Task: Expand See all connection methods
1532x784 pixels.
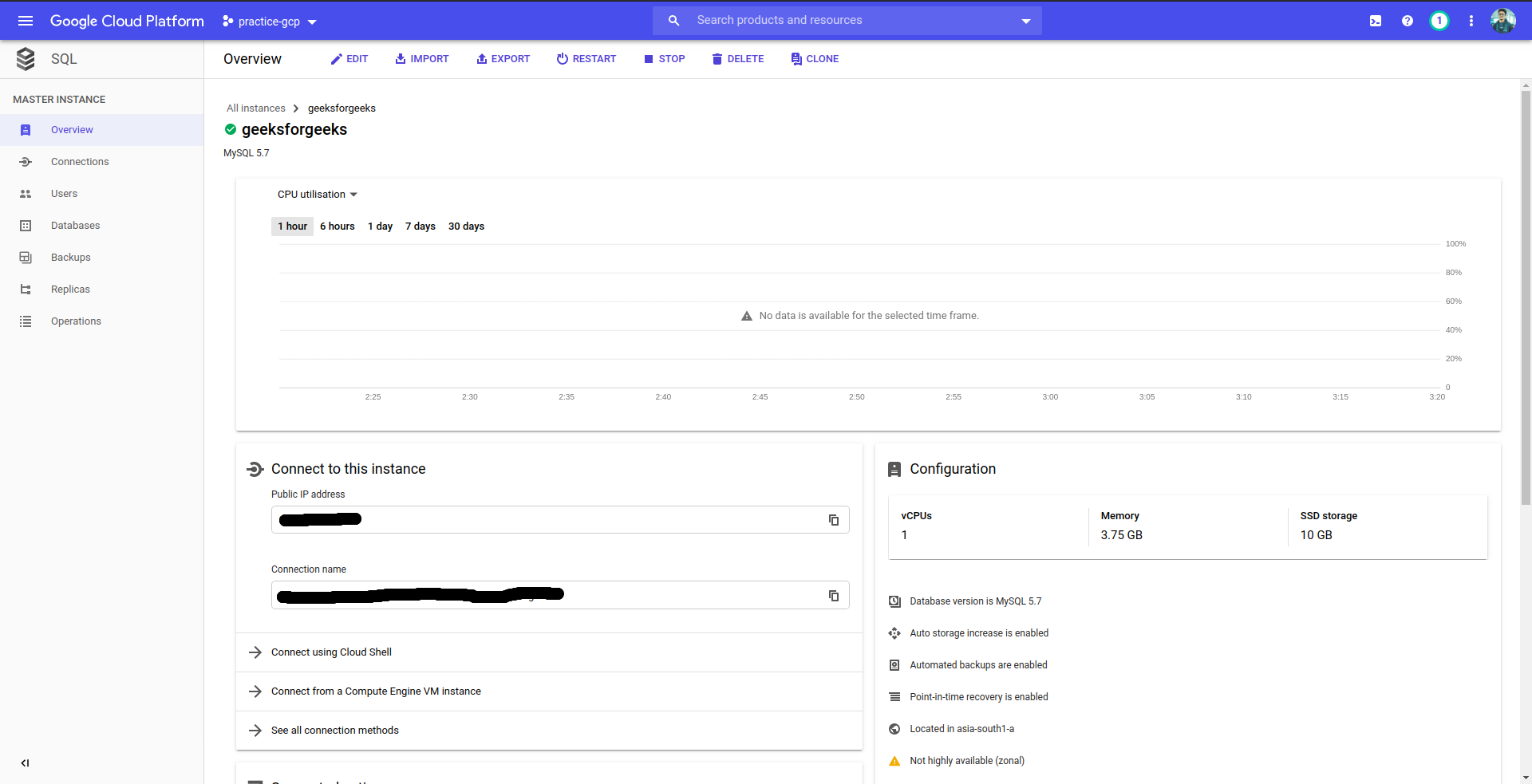Action: [x=549, y=731]
